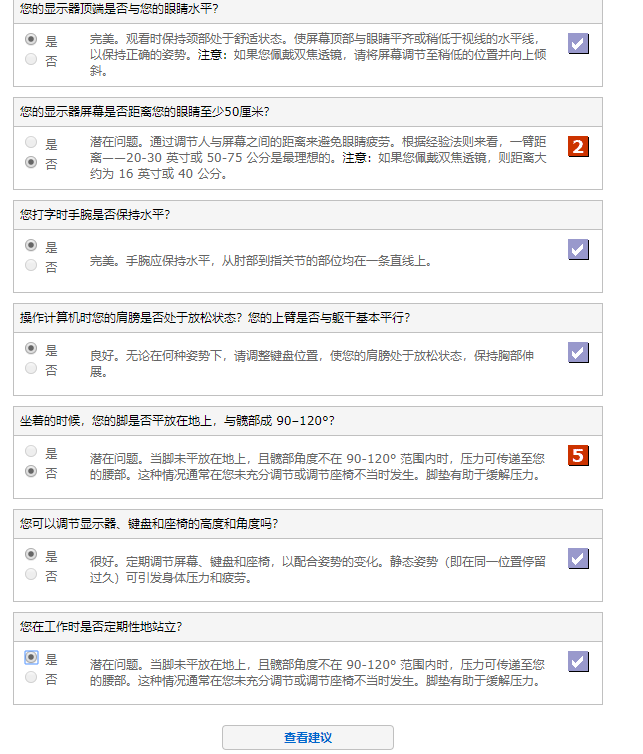This screenshot has height=754, width=643.
Task: Select 否 for adjustable monitor, keyboard, chair question
Action: (x=31, y=574)
